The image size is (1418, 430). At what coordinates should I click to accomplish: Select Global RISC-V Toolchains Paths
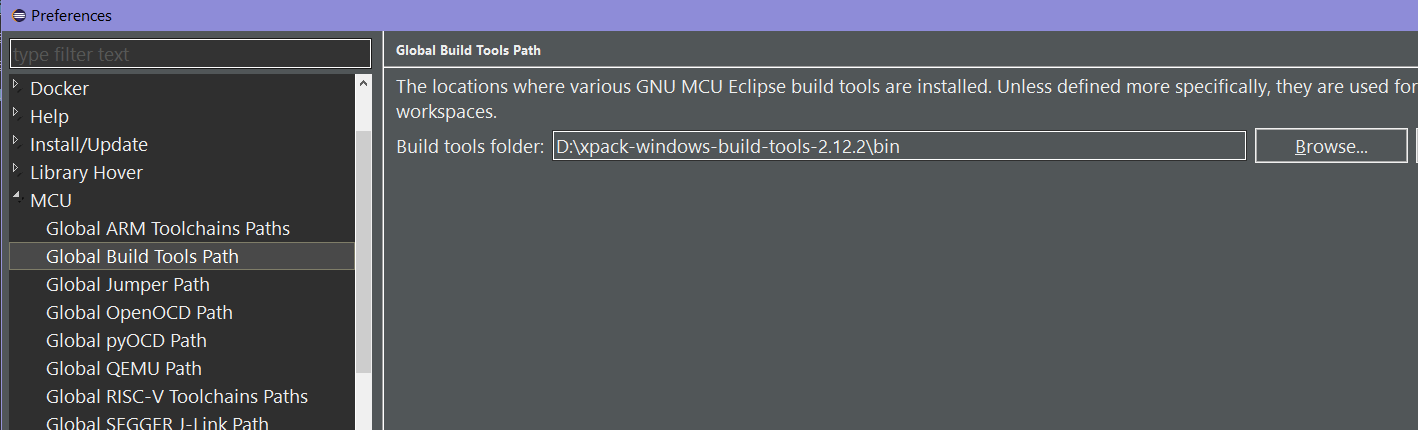(177, 396)
